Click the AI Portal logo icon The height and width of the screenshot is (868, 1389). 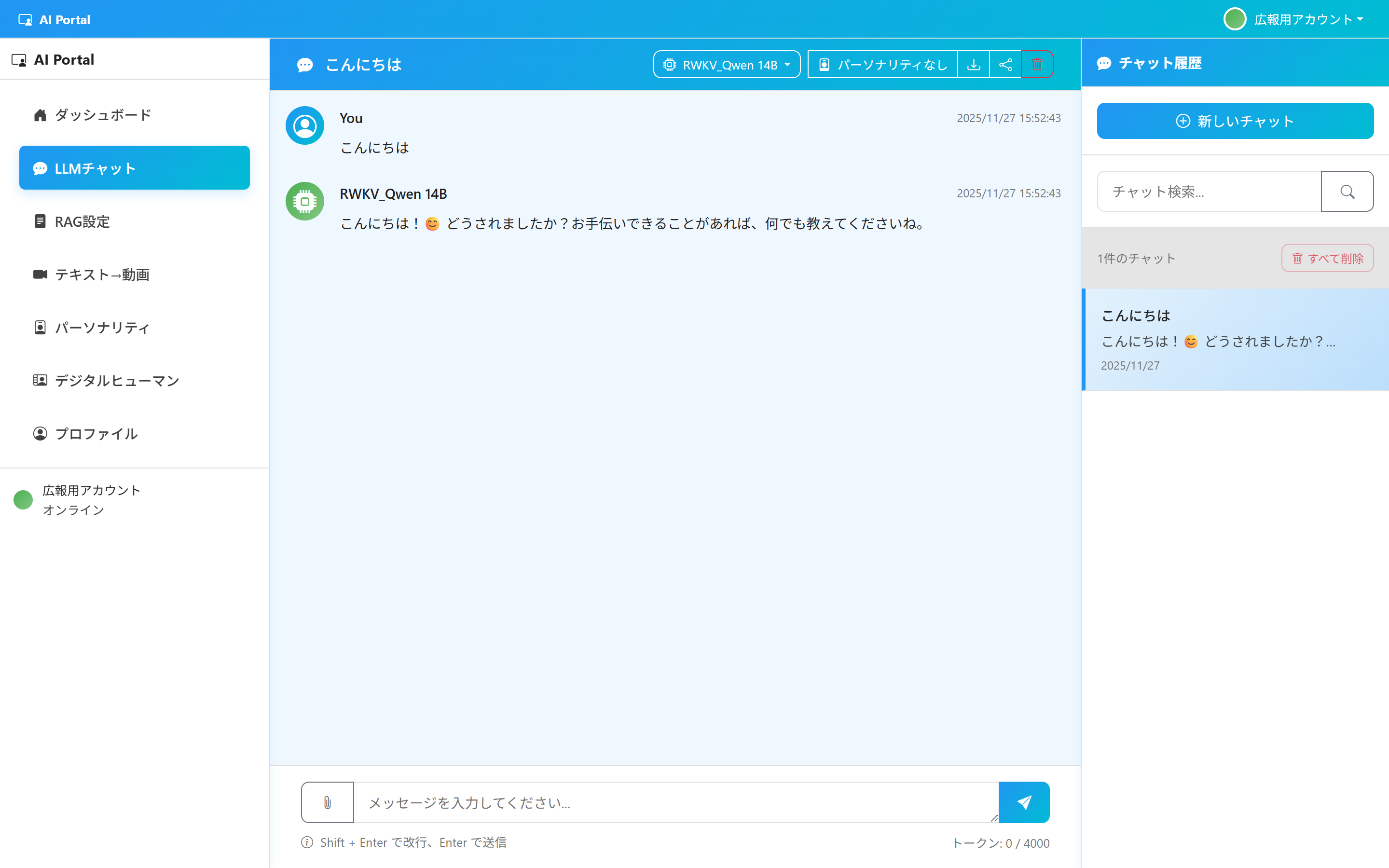25,19
